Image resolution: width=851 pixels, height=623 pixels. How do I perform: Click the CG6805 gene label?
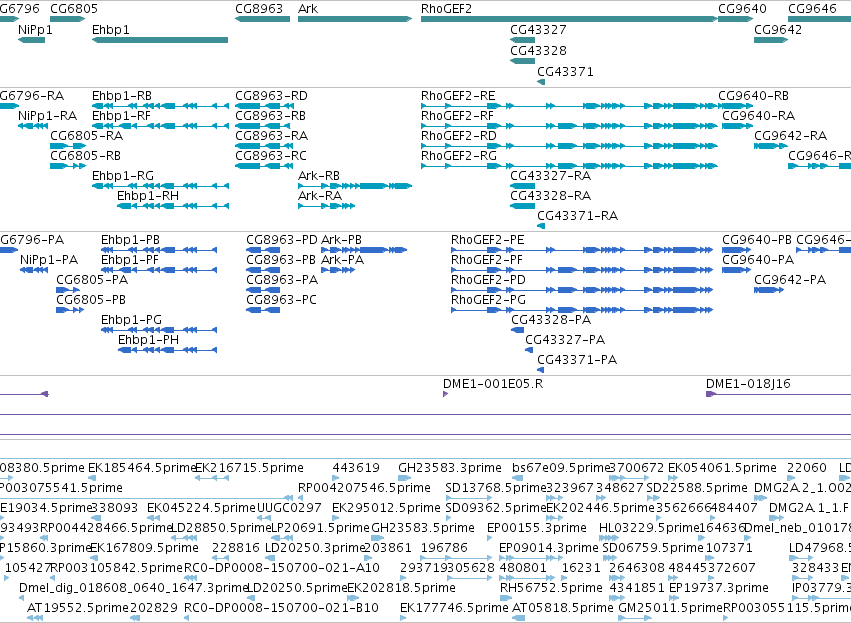(74, 9)
